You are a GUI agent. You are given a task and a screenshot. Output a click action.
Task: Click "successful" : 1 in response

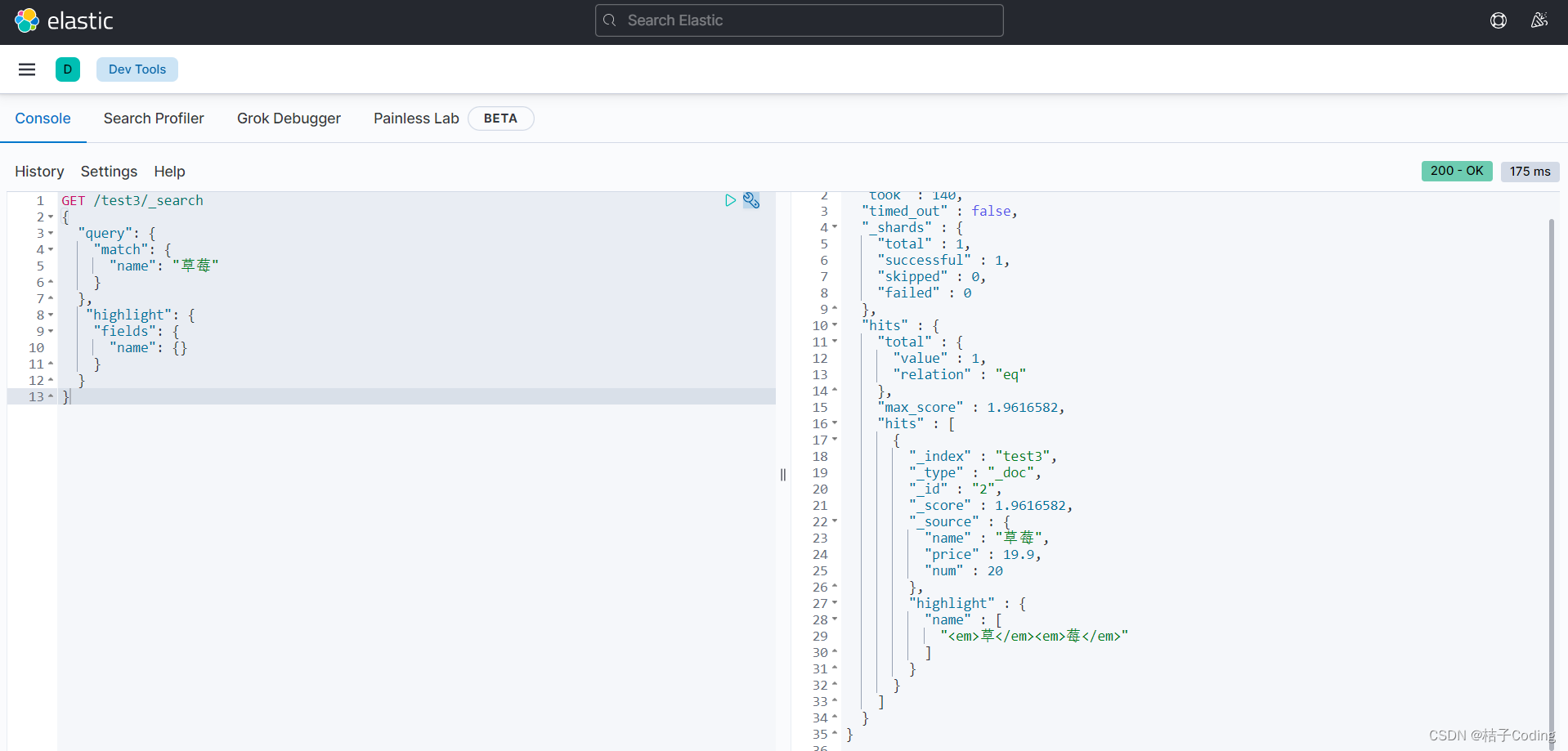pyautogui.click(x=944, y=260)
